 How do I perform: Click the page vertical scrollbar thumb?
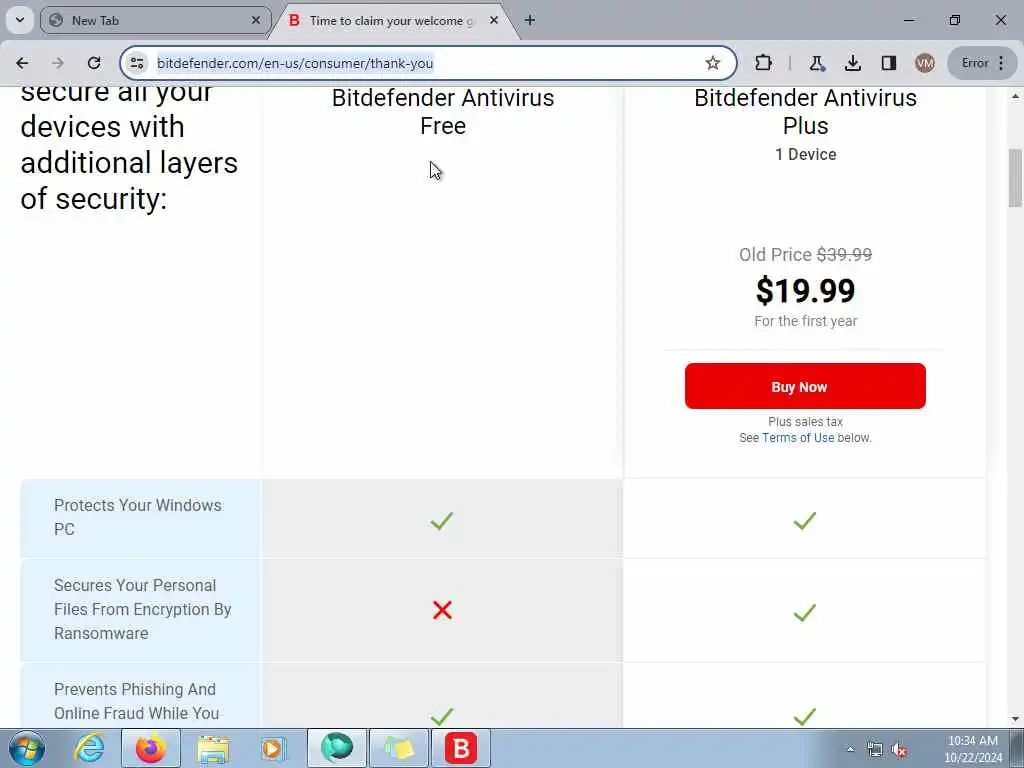(x=1015, y=178)
